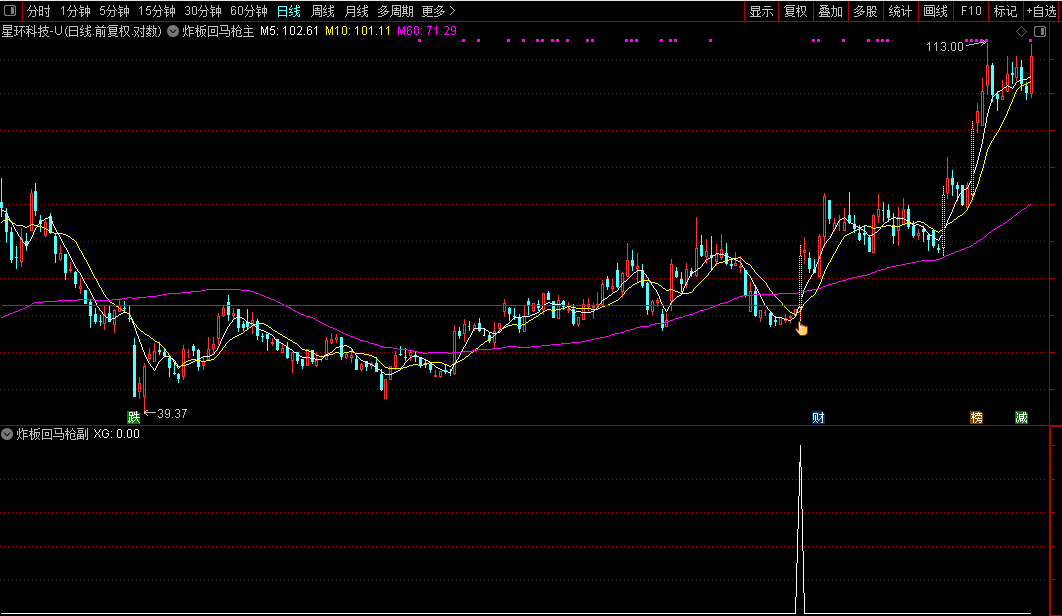Expand sub indicator 炸板回马枪副 dropdown
This screenshot has width=1062, height=616.
(7, 434)
